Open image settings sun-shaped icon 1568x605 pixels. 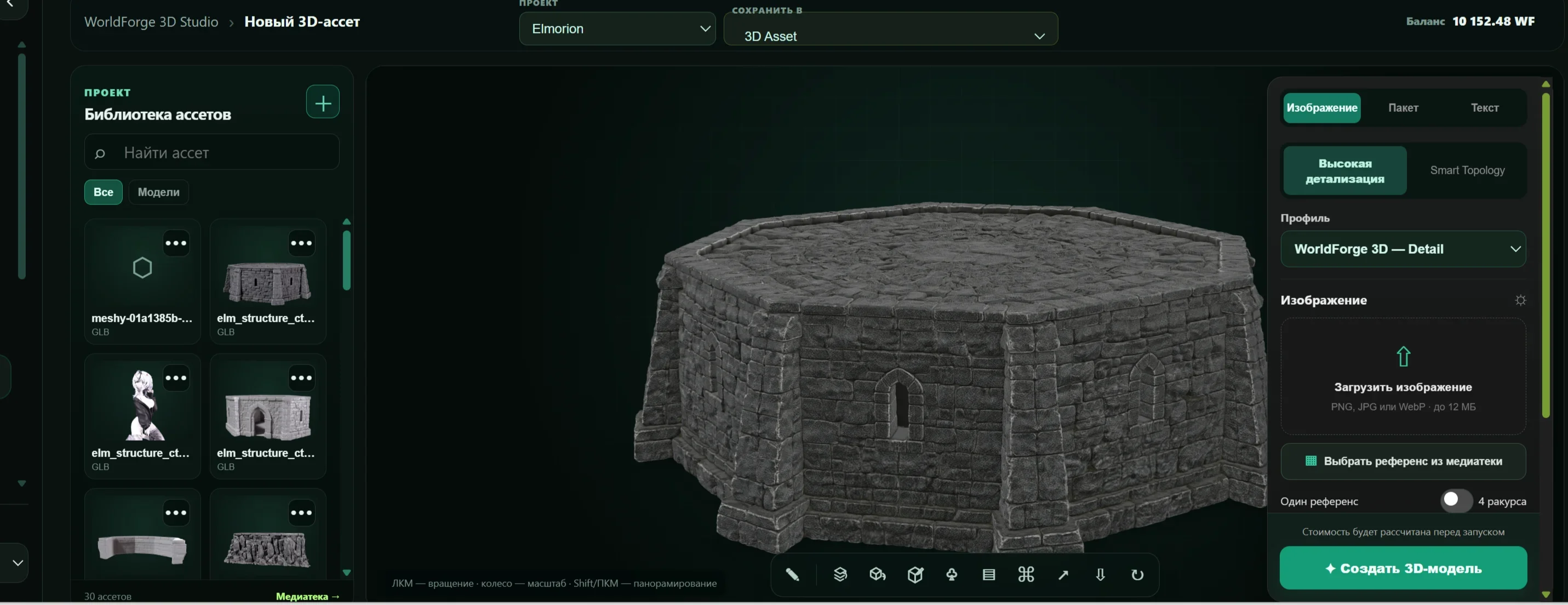[1520, 300]
